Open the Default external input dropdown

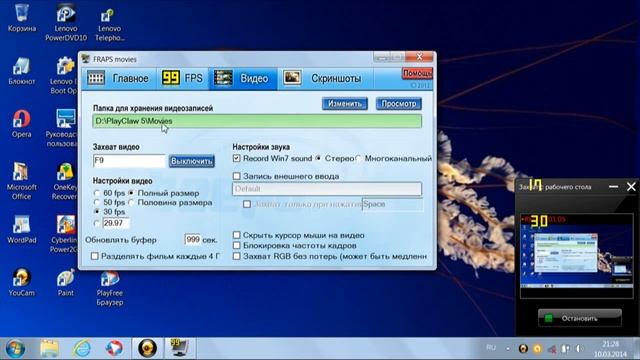click(x=327, y=189)
